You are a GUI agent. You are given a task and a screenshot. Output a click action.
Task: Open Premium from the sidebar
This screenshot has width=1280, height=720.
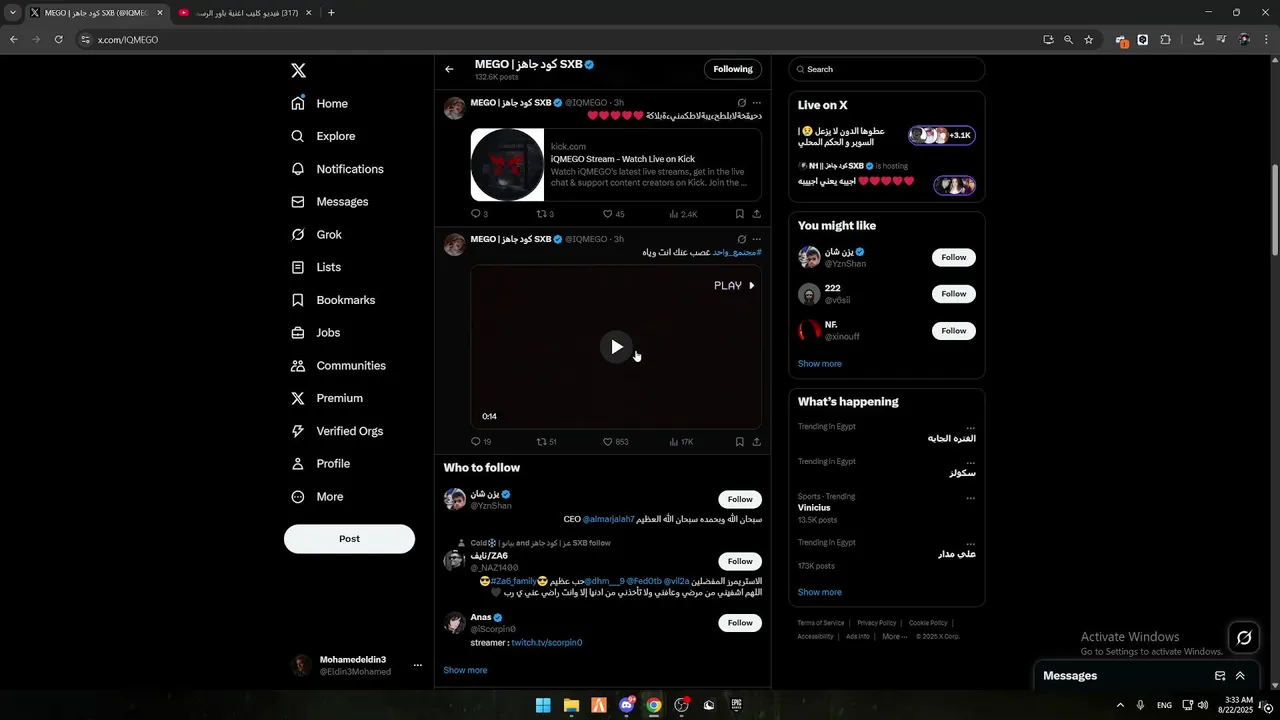[327, 398]
